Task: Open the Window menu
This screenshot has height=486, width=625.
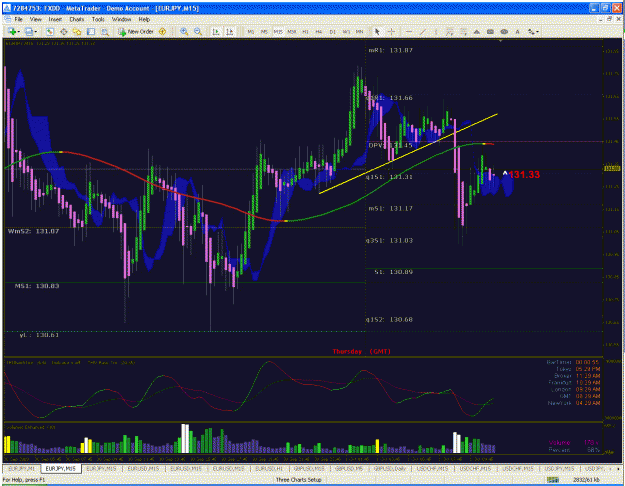Action: (x=121, y=19)
